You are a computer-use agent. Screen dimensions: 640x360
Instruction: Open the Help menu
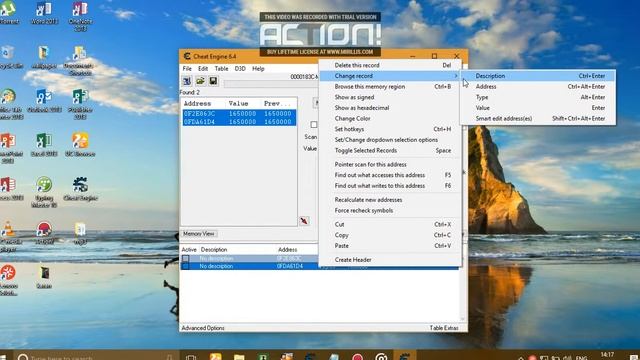coord(258,69)
